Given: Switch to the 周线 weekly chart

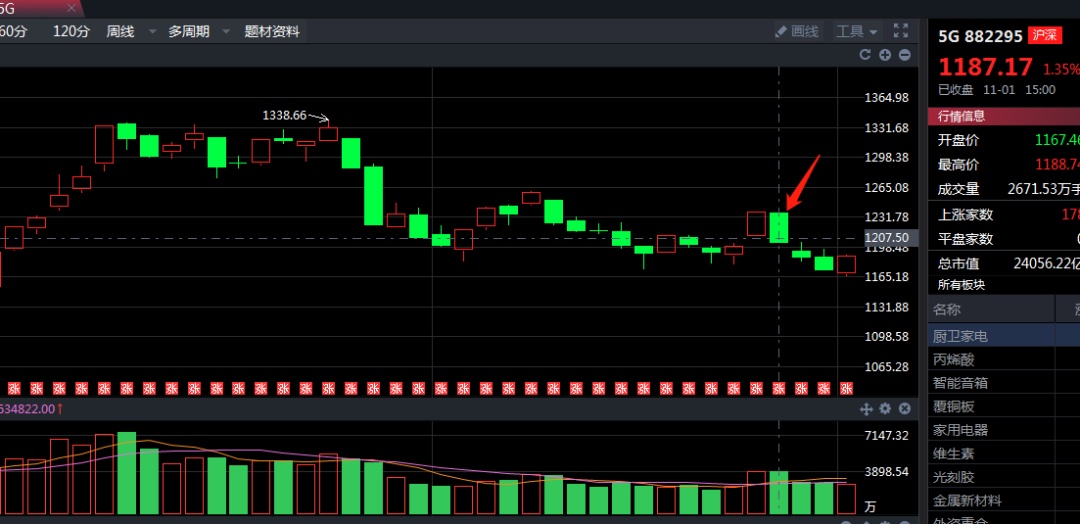Looking at the screenshot, I should click(x=121, y=31).
